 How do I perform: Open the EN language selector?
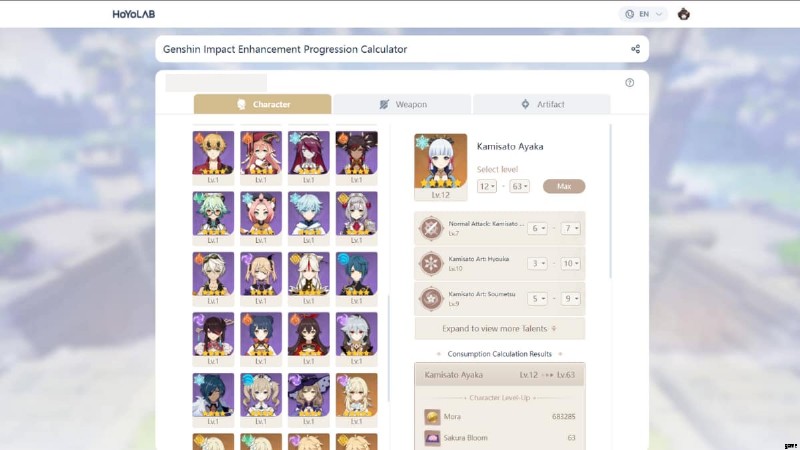click(643, 14)
